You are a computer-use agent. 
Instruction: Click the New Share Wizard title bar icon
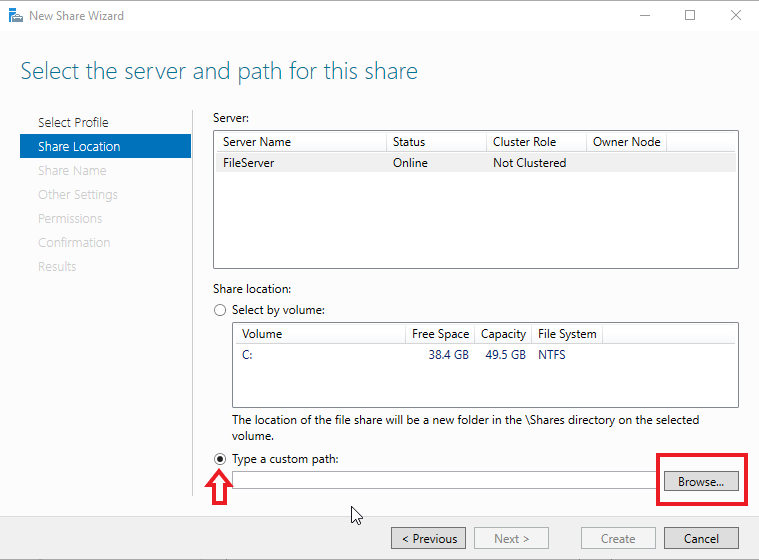click(x=15, y=15)
